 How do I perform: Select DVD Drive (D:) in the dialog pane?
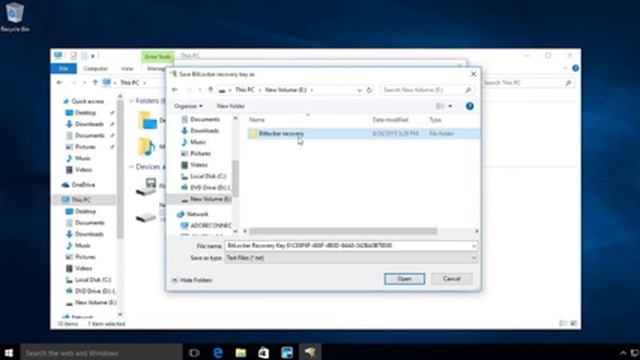click(210, 188)
